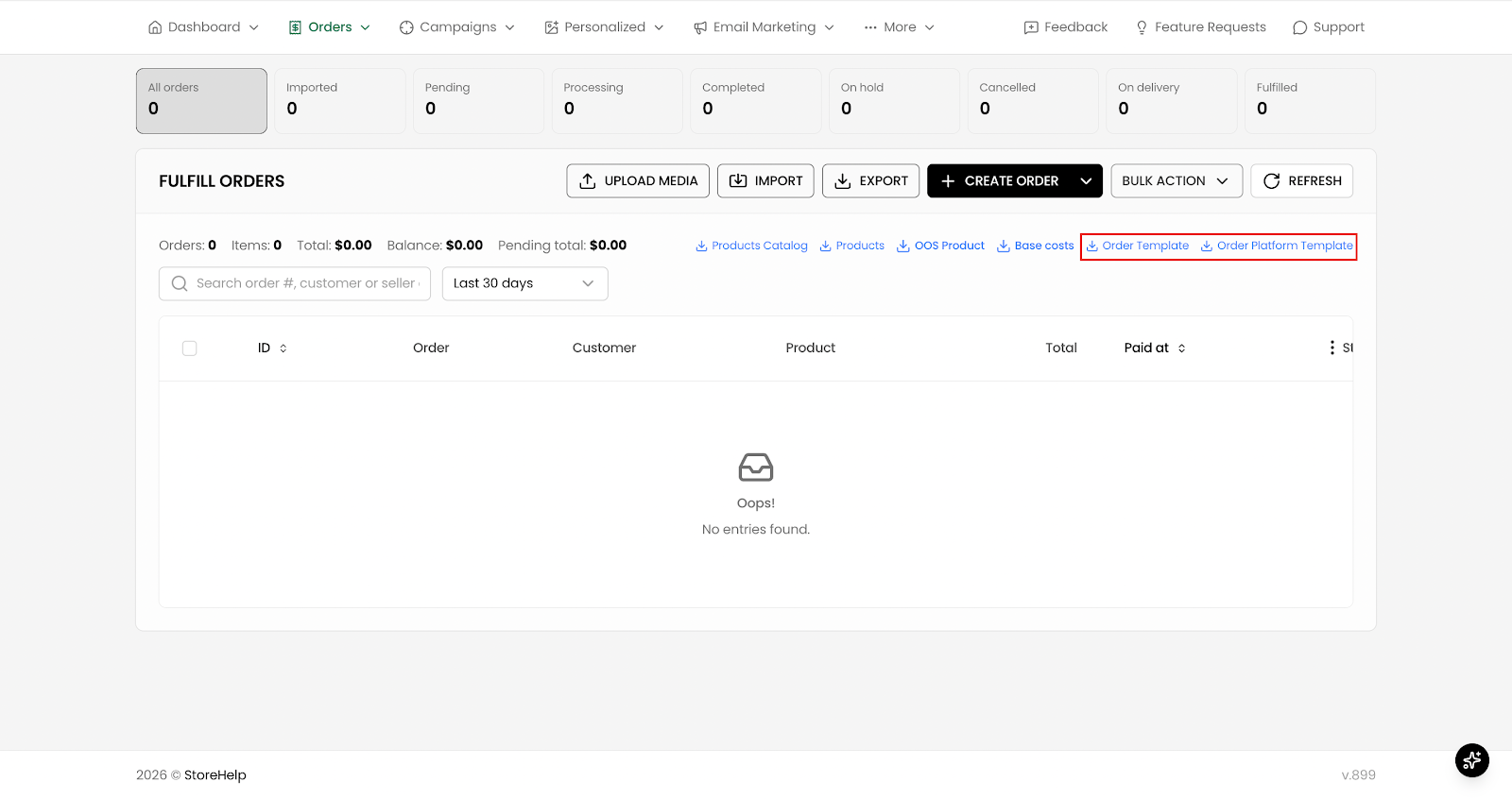Click the StoreHelp footer link

pos(215,775)
